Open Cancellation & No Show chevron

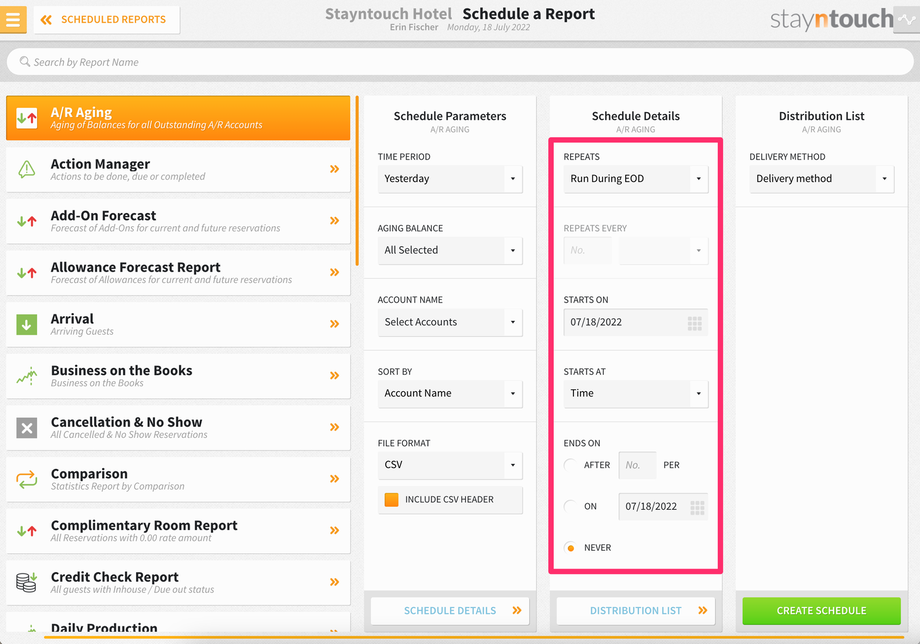(x=334, y=427)
